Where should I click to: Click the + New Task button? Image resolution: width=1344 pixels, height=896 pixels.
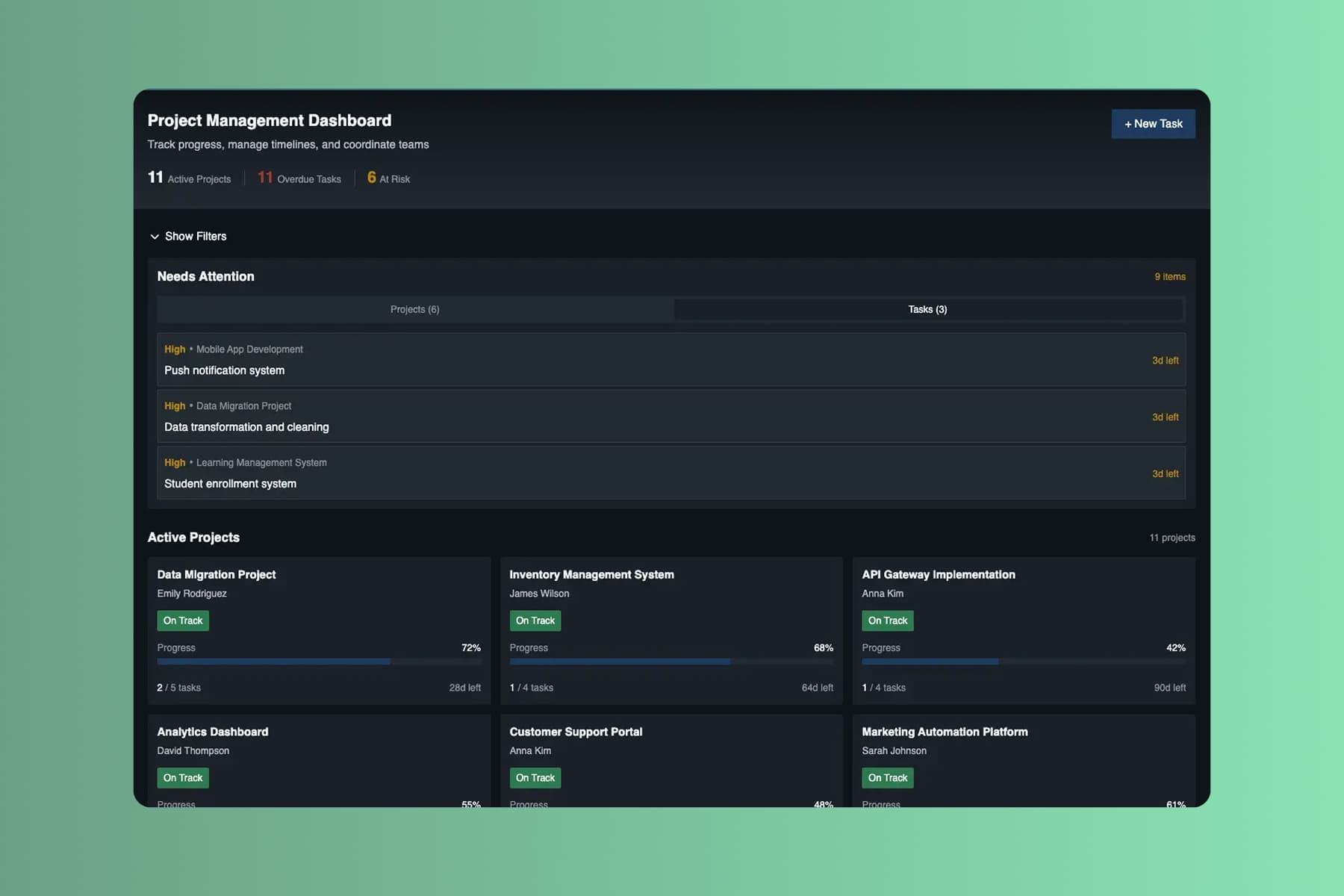pos(1153,124)
